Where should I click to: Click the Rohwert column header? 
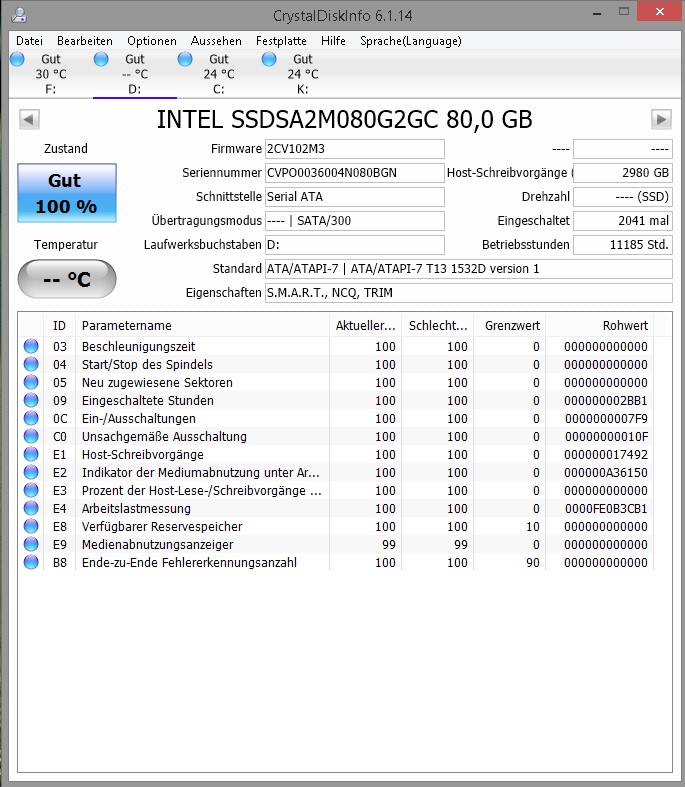[600, 326]
